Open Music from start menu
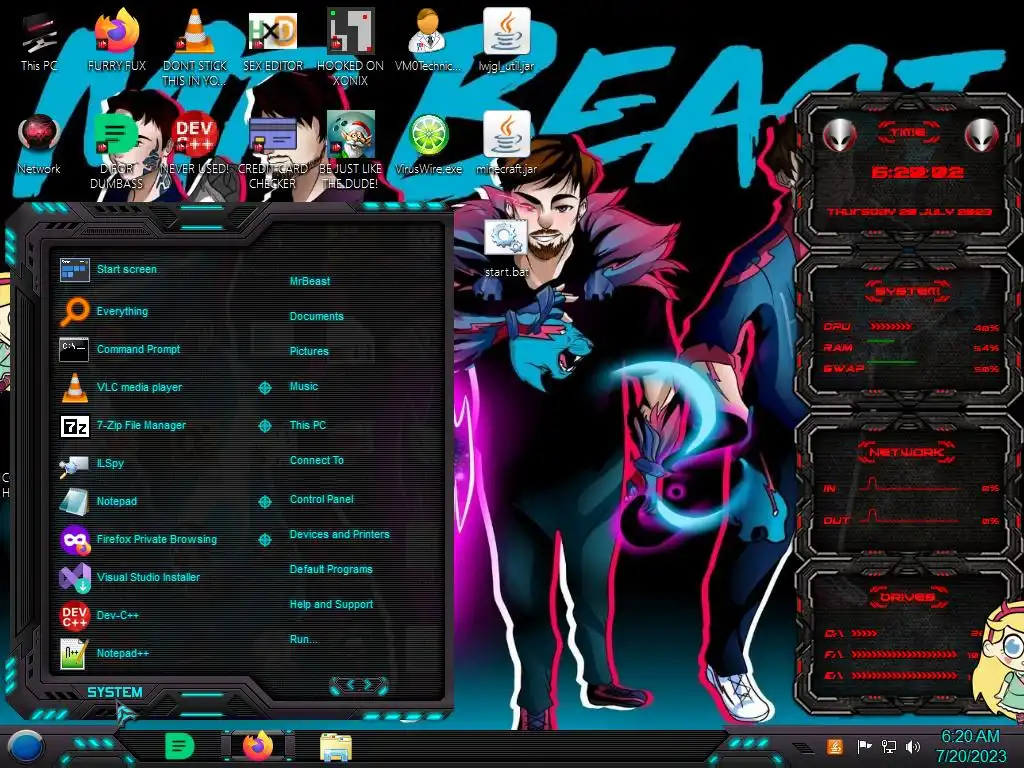This screenshot has width=1024, height=768. 304,387
